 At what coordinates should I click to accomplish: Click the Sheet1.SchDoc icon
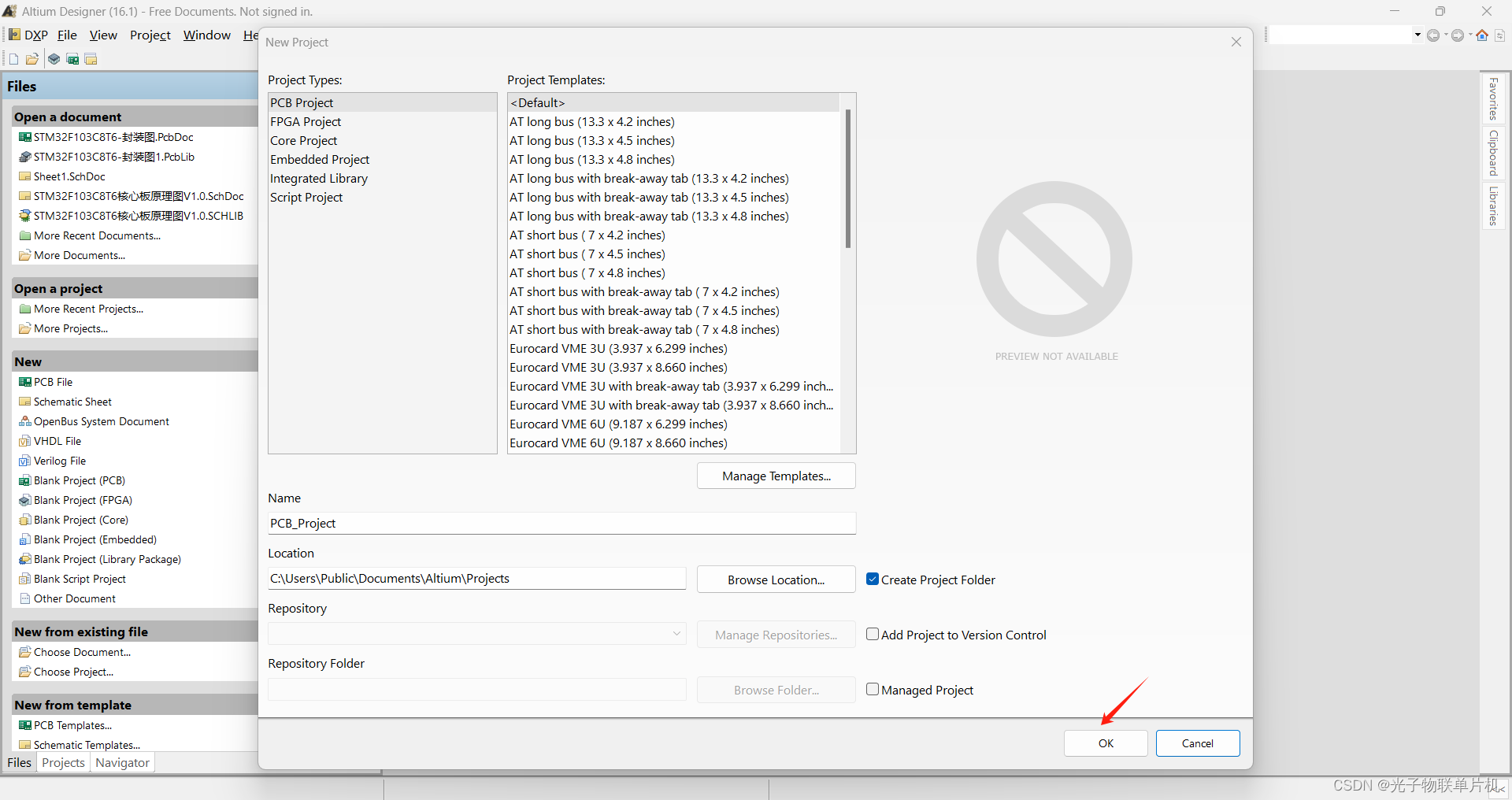[x=25, y=176]
